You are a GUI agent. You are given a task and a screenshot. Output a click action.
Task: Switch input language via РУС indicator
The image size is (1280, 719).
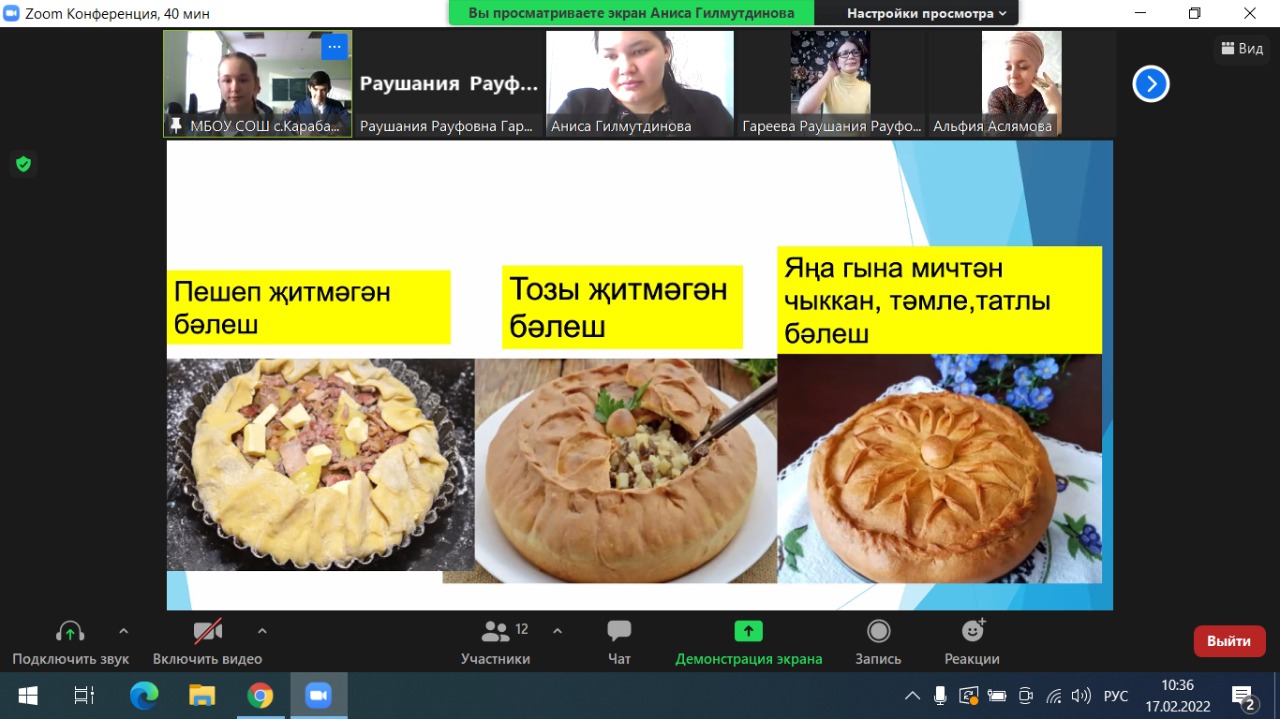[1115, 696]
